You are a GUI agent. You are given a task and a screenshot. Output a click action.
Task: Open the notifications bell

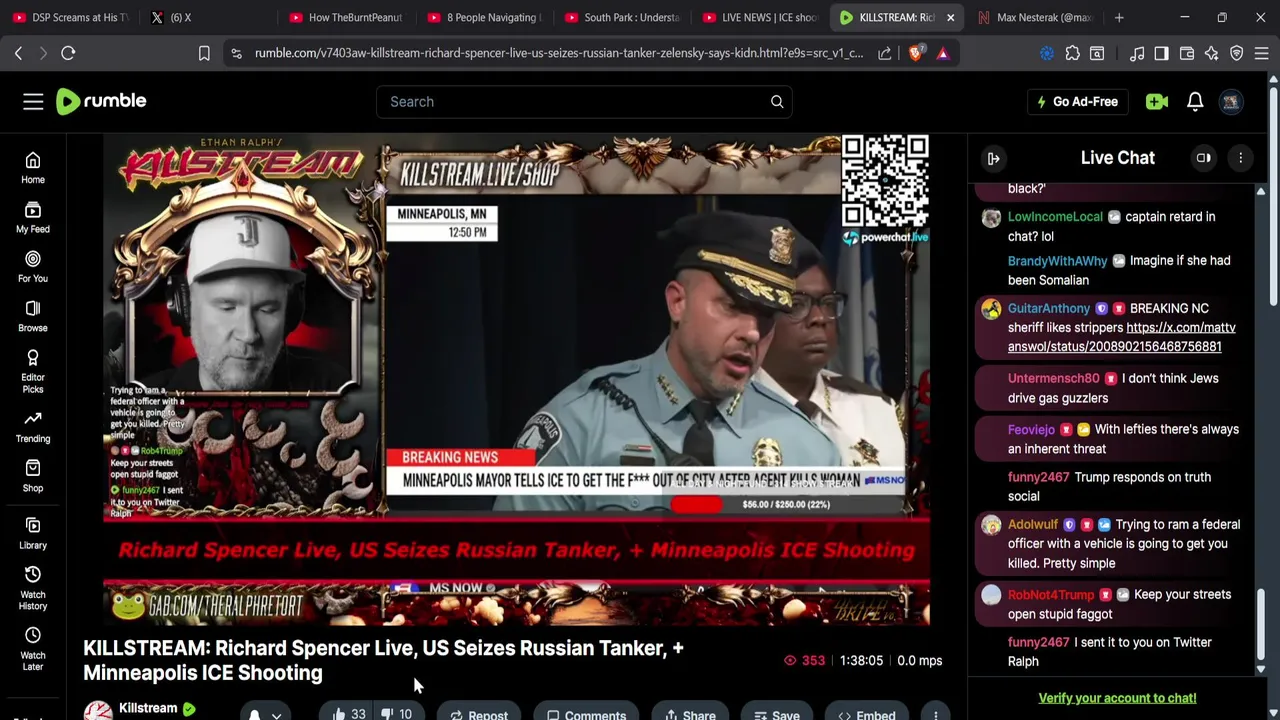(1195, 101)
